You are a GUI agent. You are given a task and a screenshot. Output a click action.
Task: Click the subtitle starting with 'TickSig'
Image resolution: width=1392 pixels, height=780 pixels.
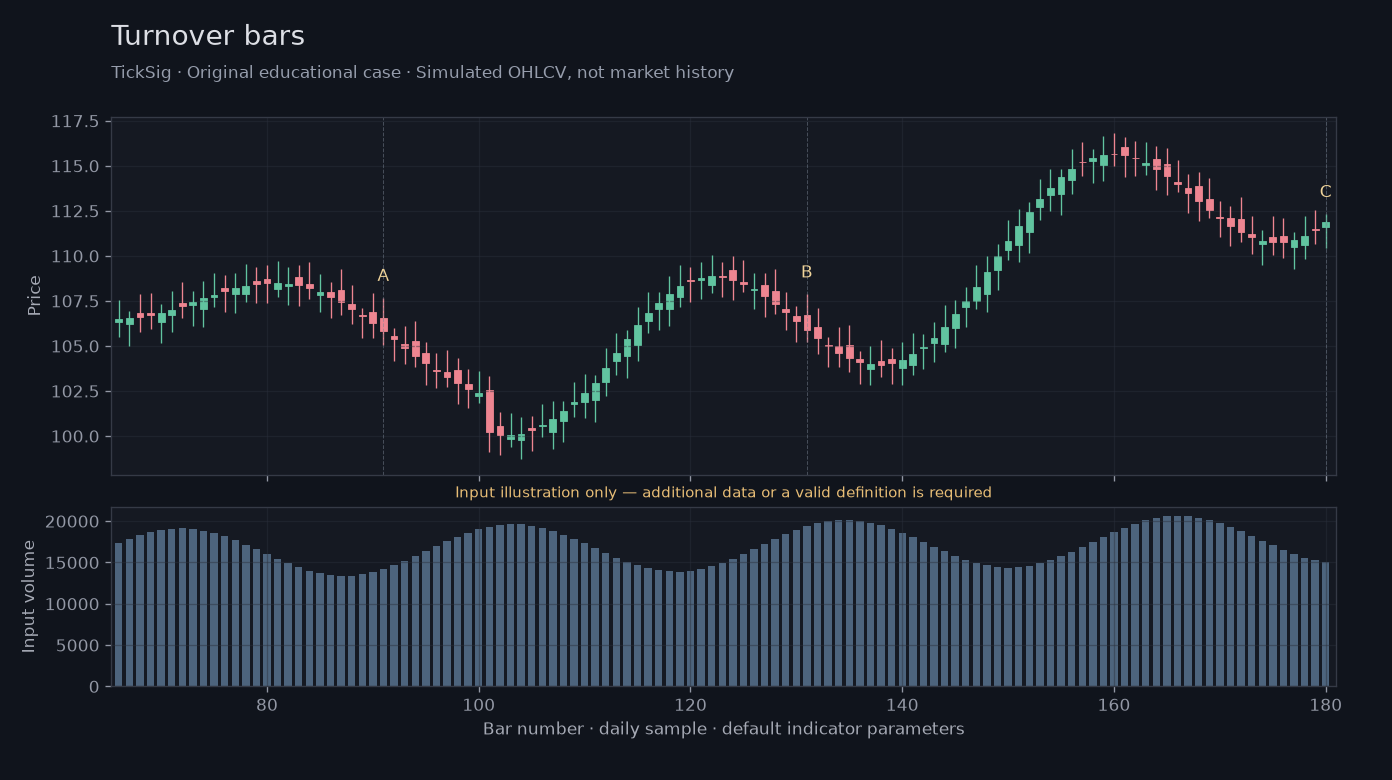click(423, 73)
